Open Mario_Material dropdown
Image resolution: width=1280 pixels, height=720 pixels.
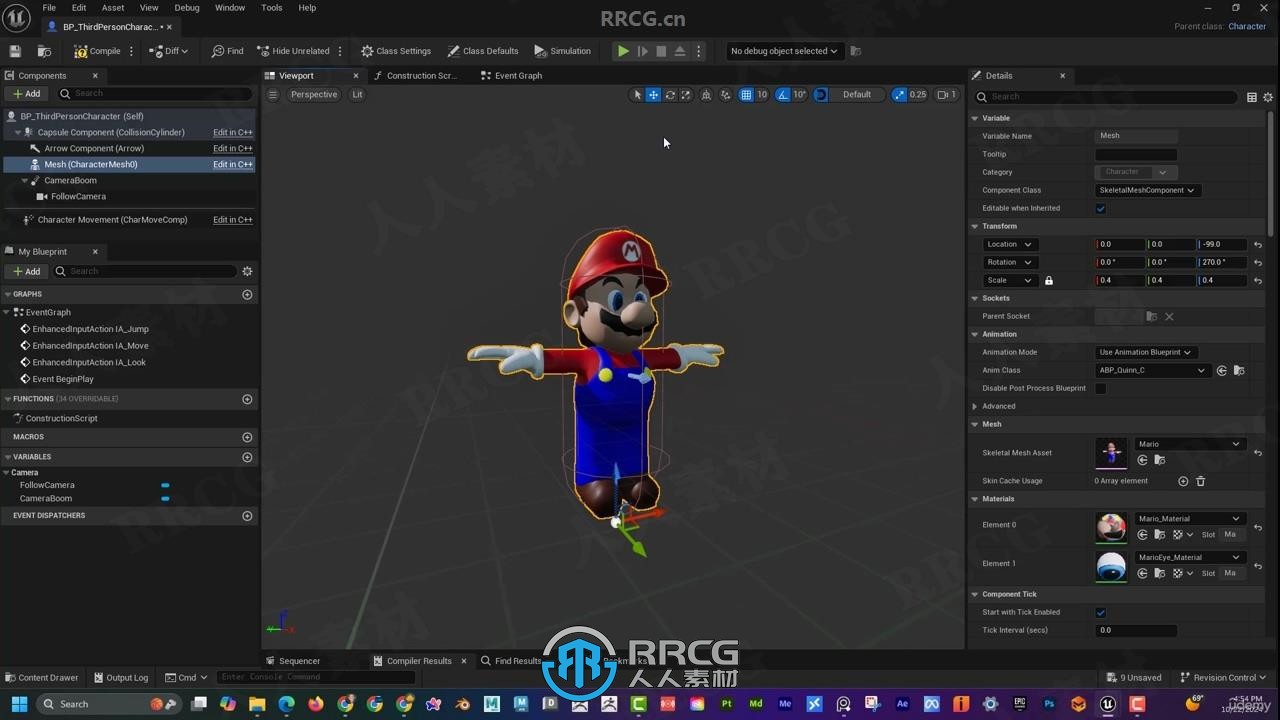(1189, 519)
